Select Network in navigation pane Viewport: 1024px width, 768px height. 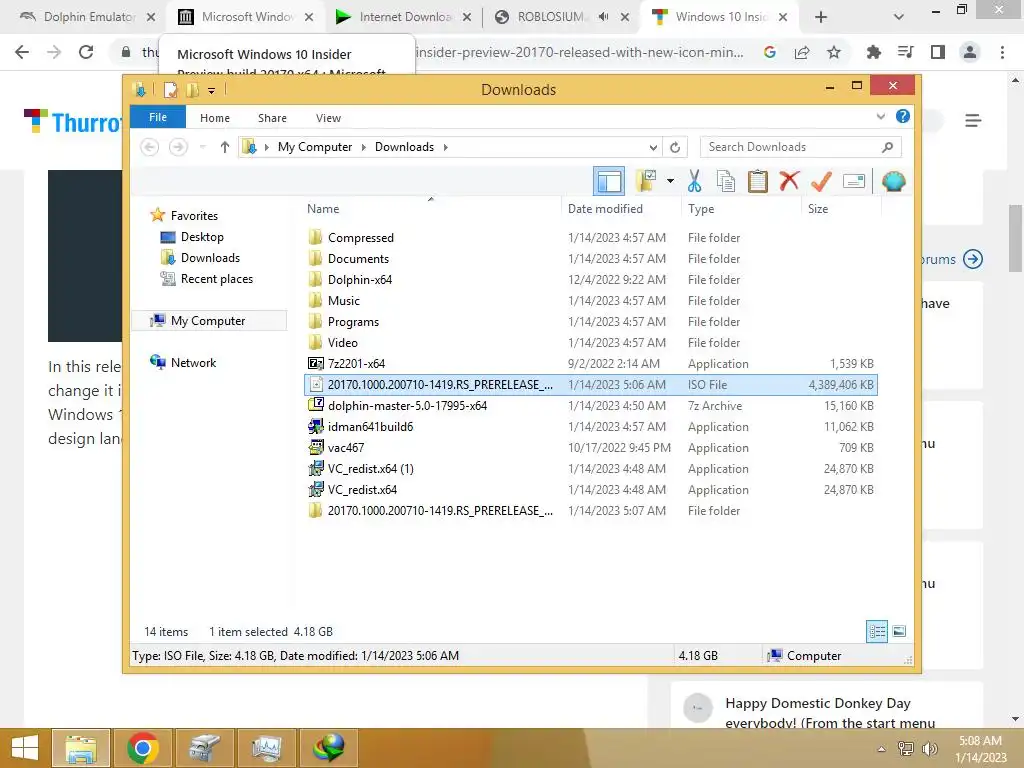click(x=193, y=362)
